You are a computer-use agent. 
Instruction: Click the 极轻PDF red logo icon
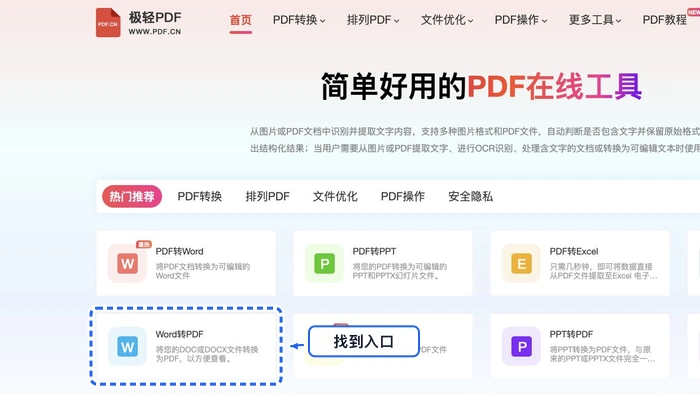click(108, 23)
